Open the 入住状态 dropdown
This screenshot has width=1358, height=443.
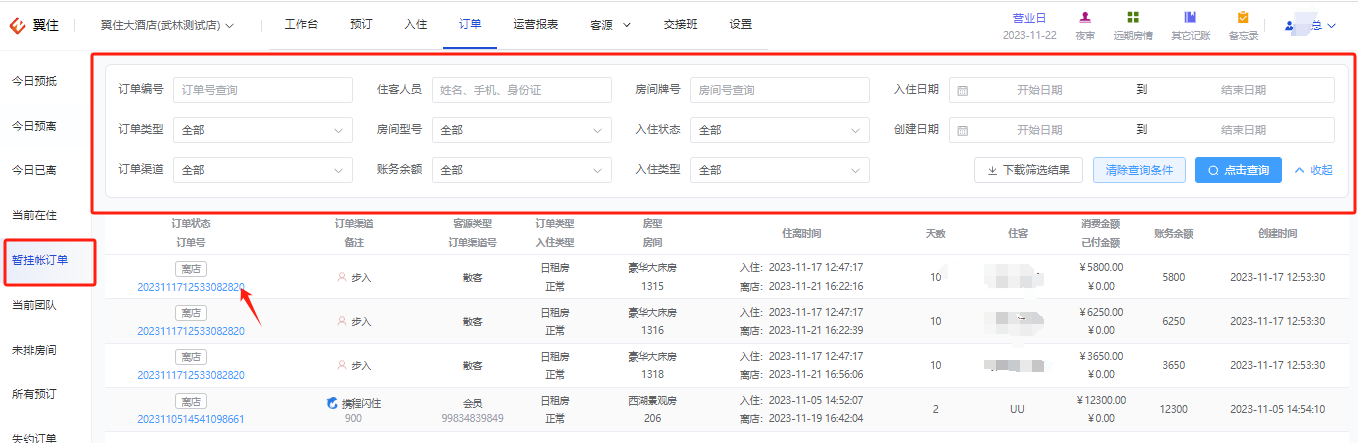779,130
